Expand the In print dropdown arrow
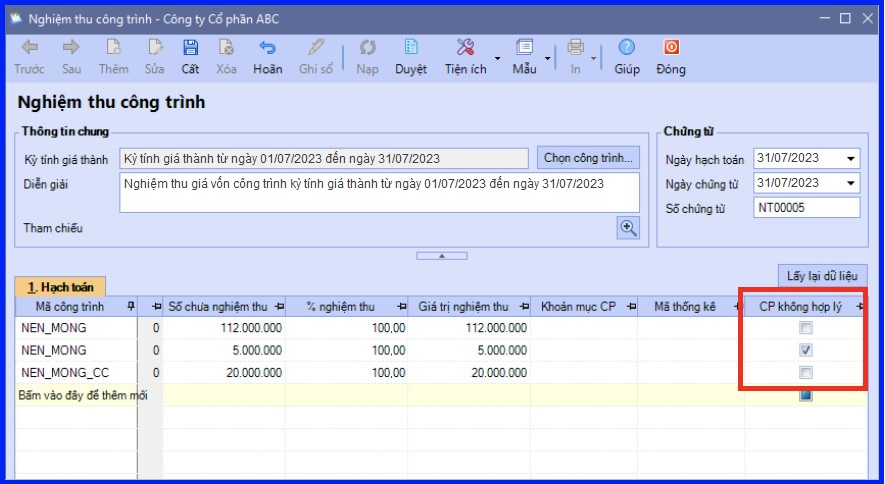The height and width of the screenshot is (484, 885). pos(593,58)
